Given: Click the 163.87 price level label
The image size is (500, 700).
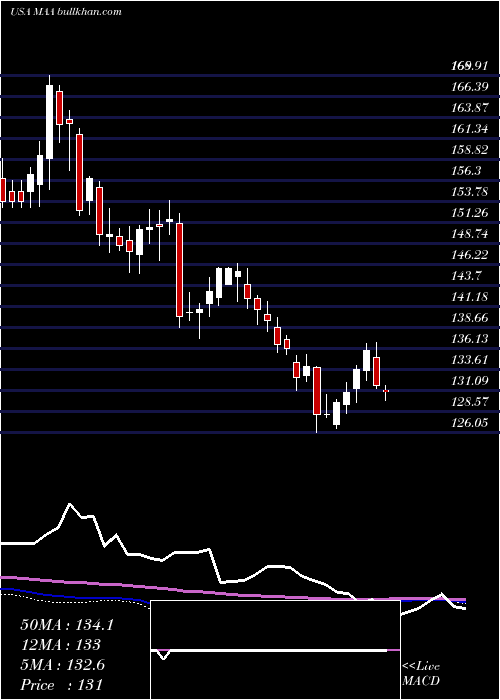Looking at the screenshot, I should click(x=469, y=108).
